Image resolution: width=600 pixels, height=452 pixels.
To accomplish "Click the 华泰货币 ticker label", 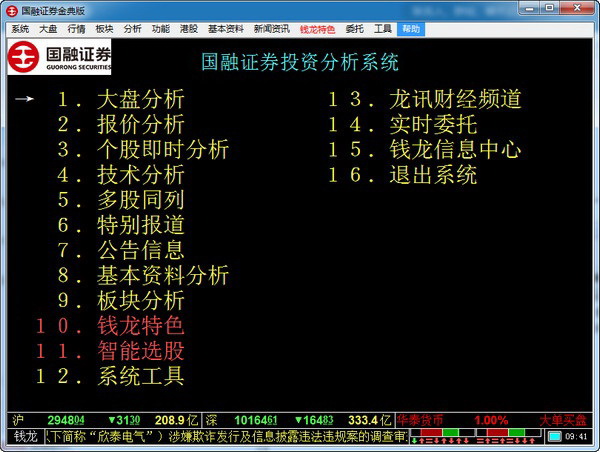I will pyautogui.click(x=420, y=421).
